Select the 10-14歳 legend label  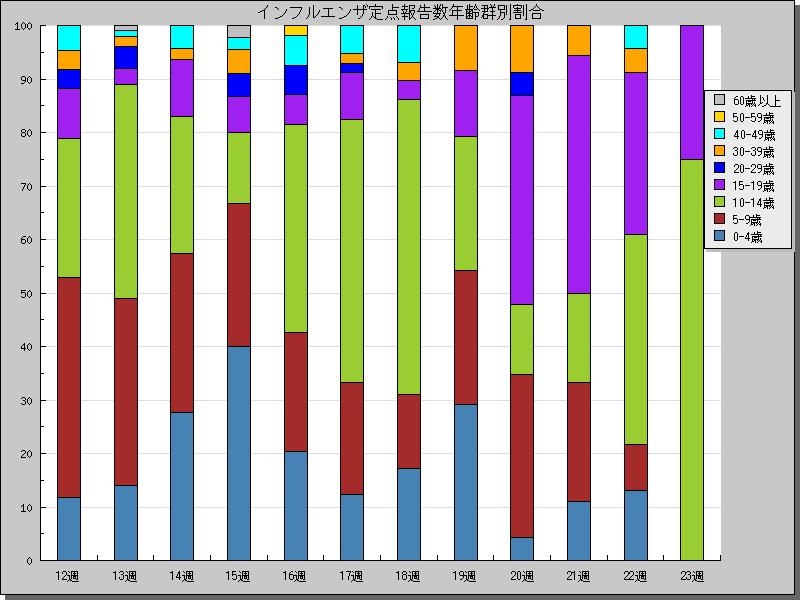tap(753, 203)
